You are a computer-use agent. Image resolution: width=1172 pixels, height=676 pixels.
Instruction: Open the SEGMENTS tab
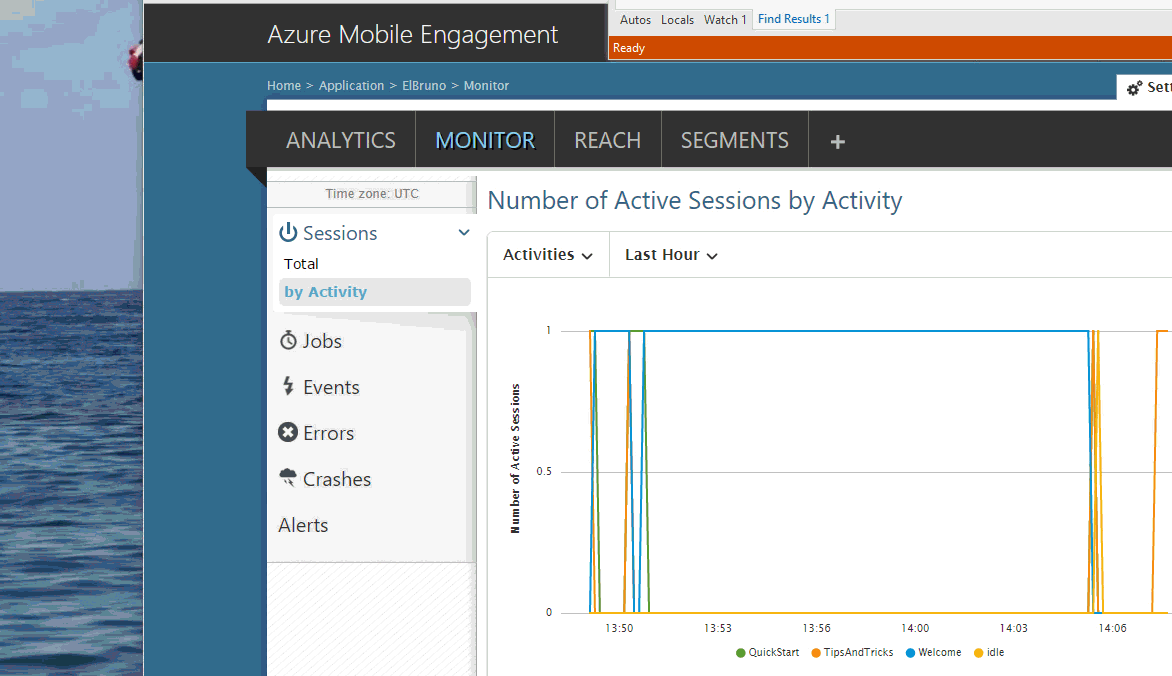(x=734, y=141)
